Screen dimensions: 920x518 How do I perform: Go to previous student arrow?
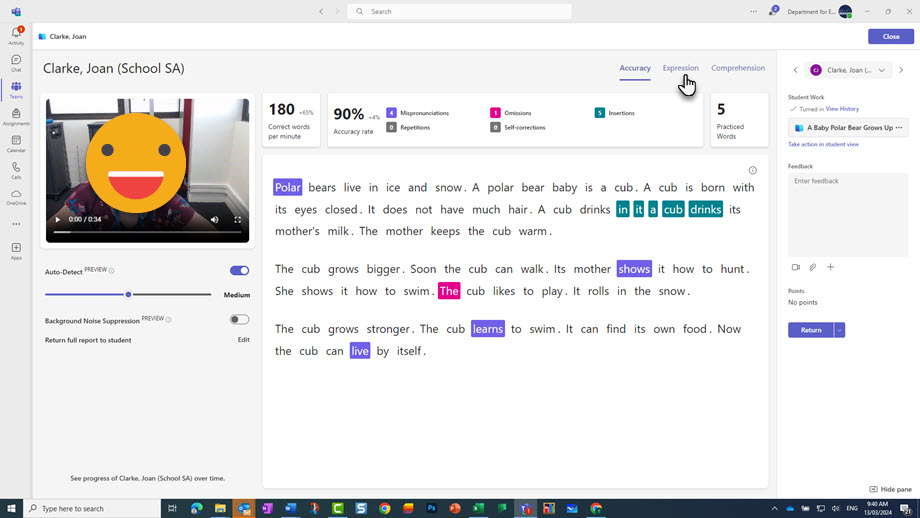(796, 70)
